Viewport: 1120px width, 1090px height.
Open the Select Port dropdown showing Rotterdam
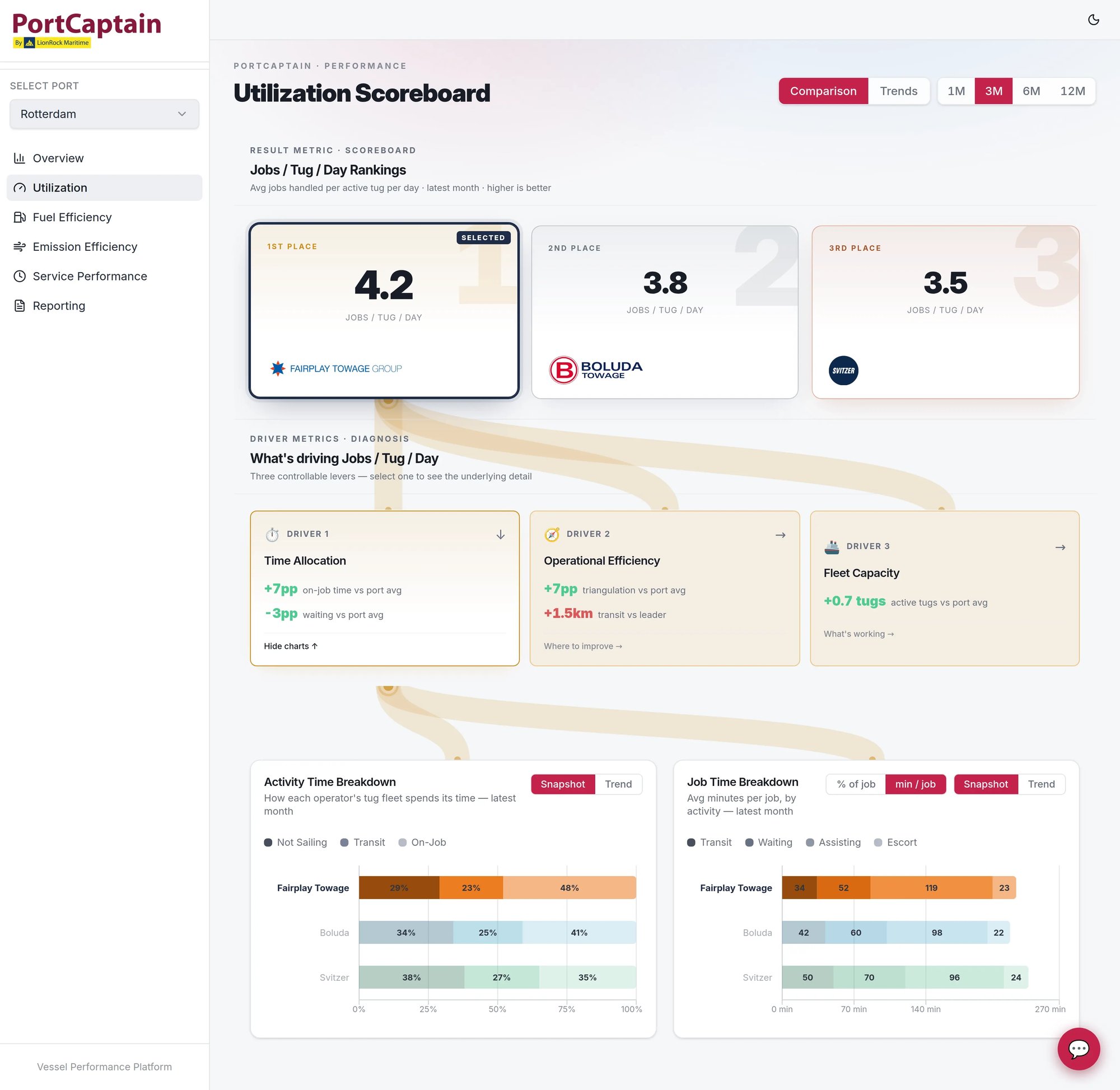tap(104, 114)
